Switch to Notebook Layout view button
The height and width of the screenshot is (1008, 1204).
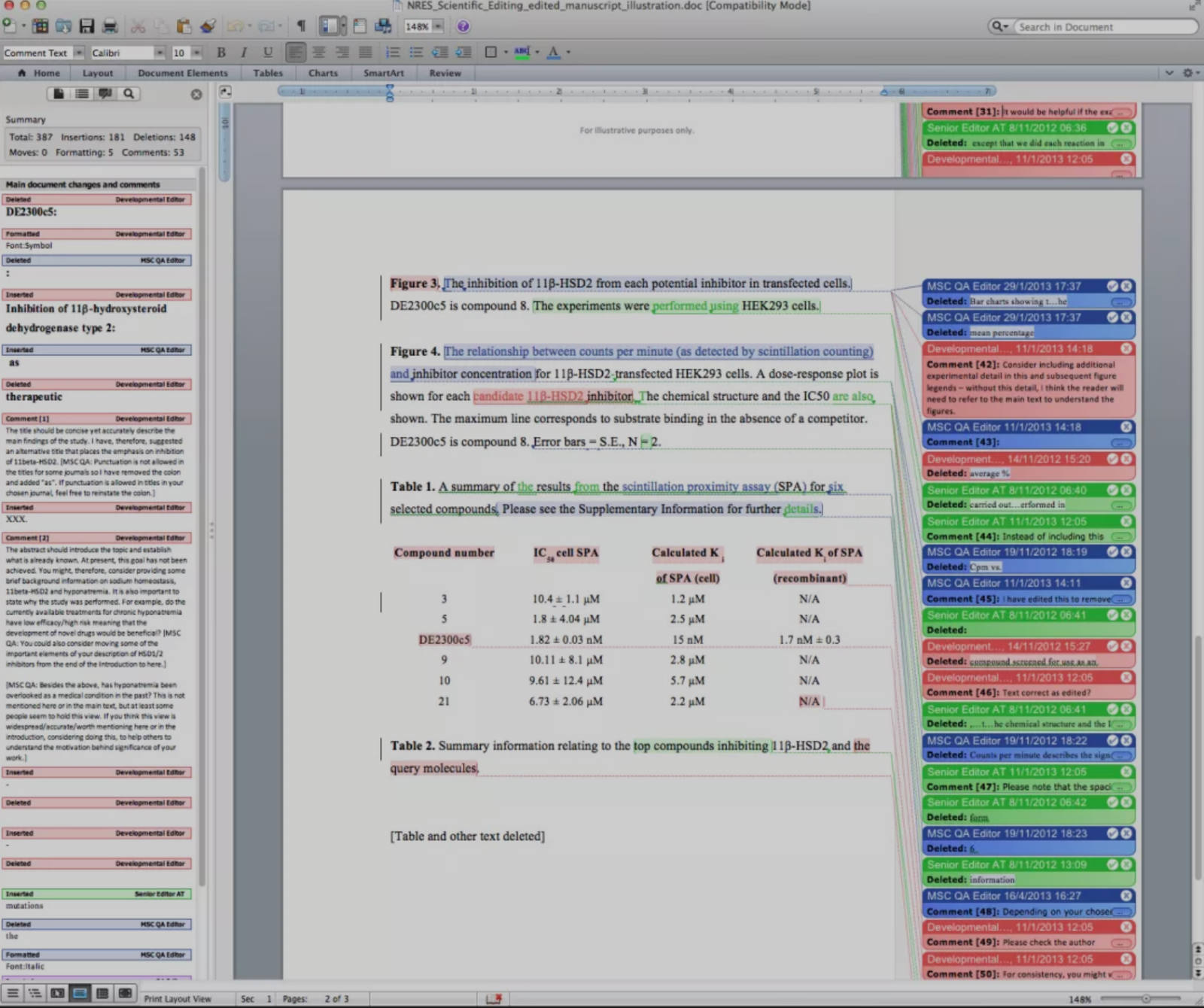coord(102,993)
